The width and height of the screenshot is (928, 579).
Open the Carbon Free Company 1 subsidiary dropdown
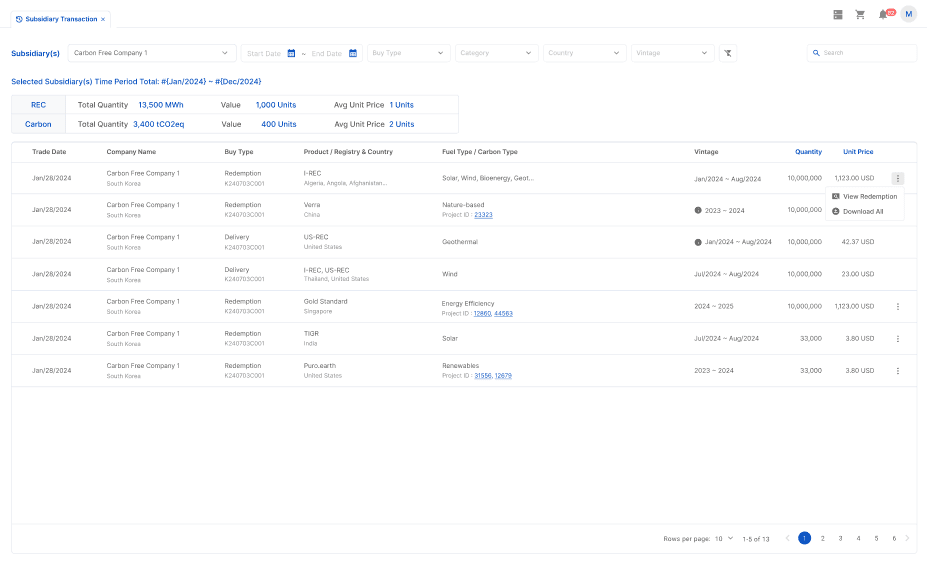point(151,53)
